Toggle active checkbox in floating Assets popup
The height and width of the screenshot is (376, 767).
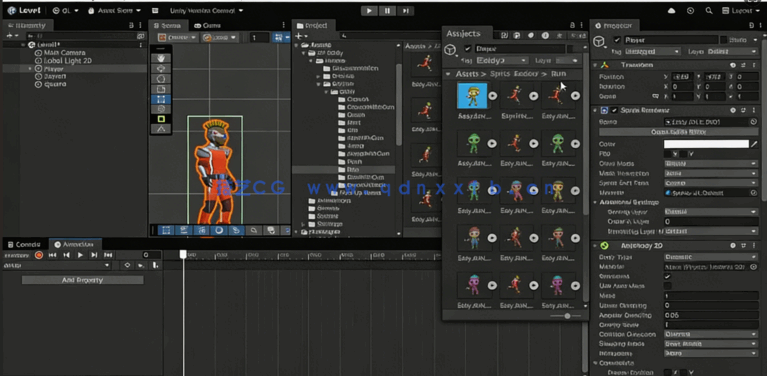click(468, 49)
